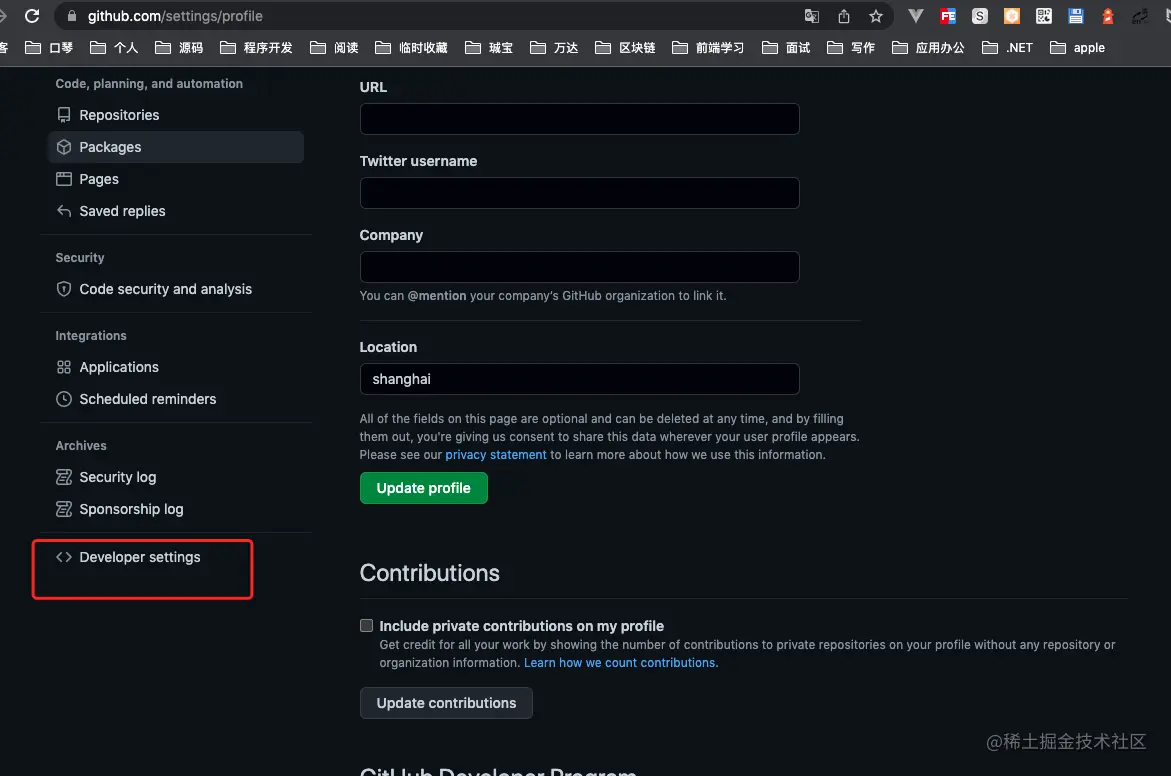Open Pages settings in sidebar

tap(176, 179)
